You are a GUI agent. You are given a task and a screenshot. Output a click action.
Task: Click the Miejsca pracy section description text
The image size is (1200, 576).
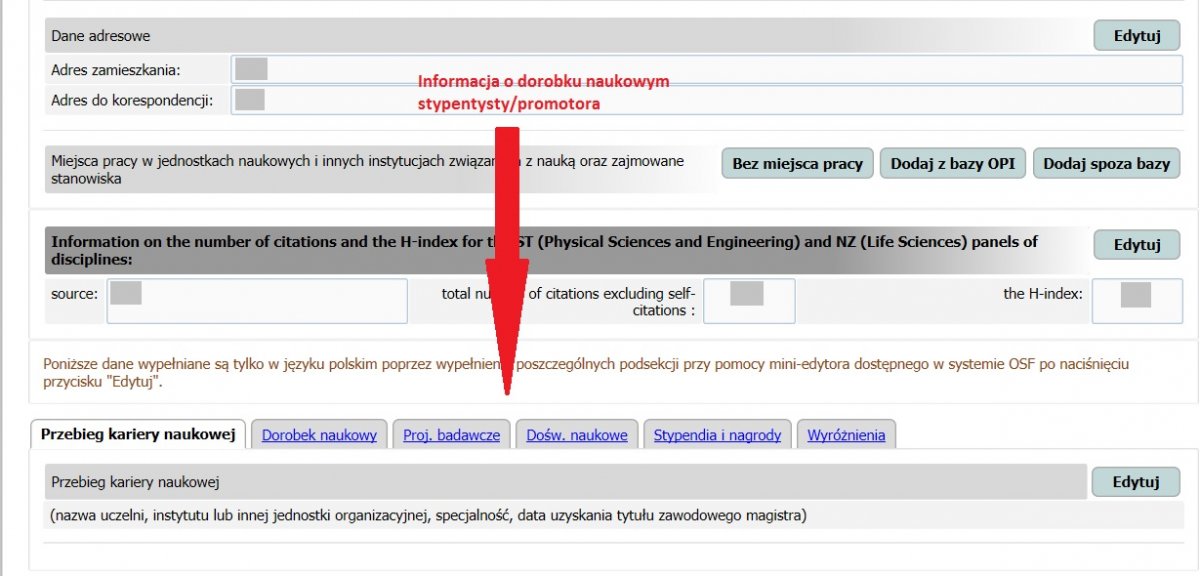(370, 170)
